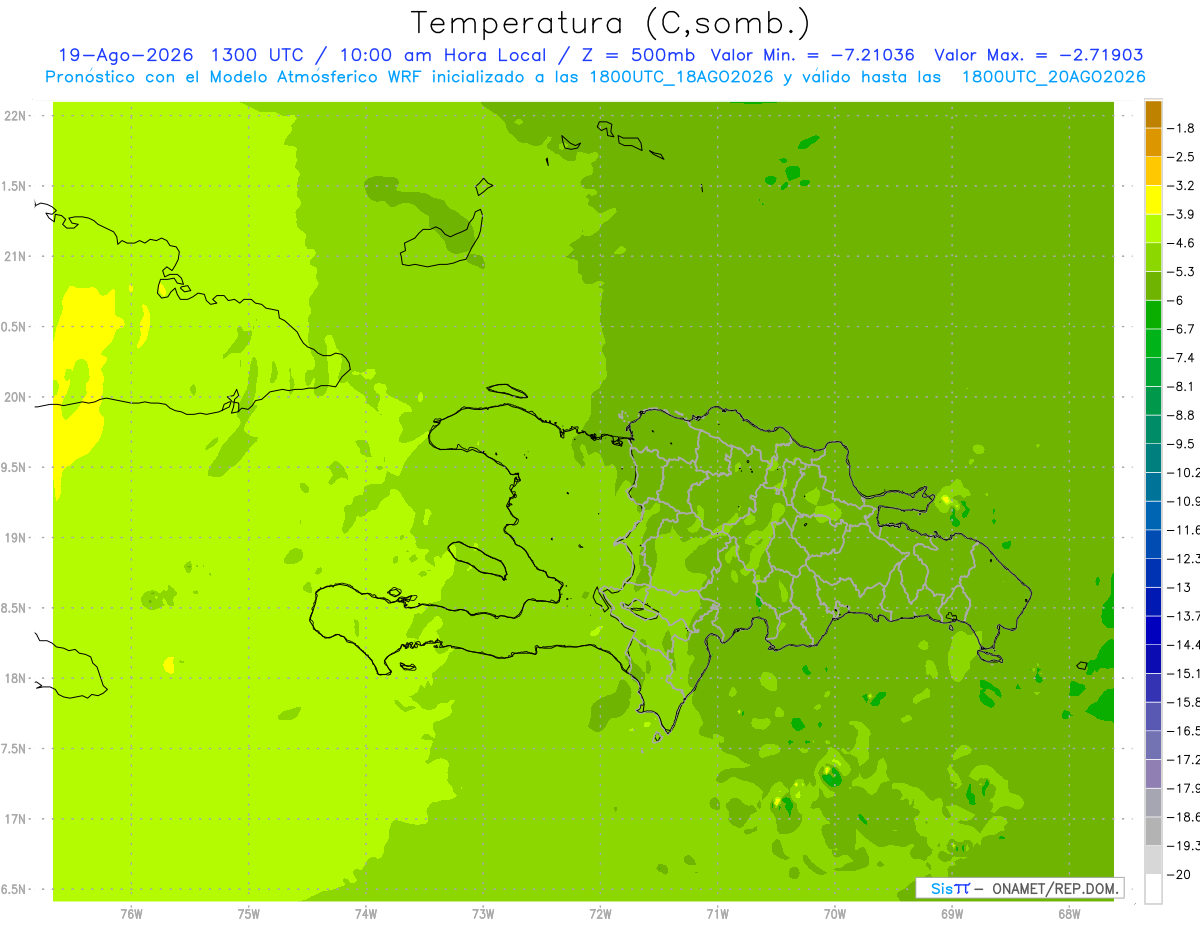Click the SisPI - ONAMET/REP.DOM. credit label
The image size is (1200, 927).
[1019, 888]
